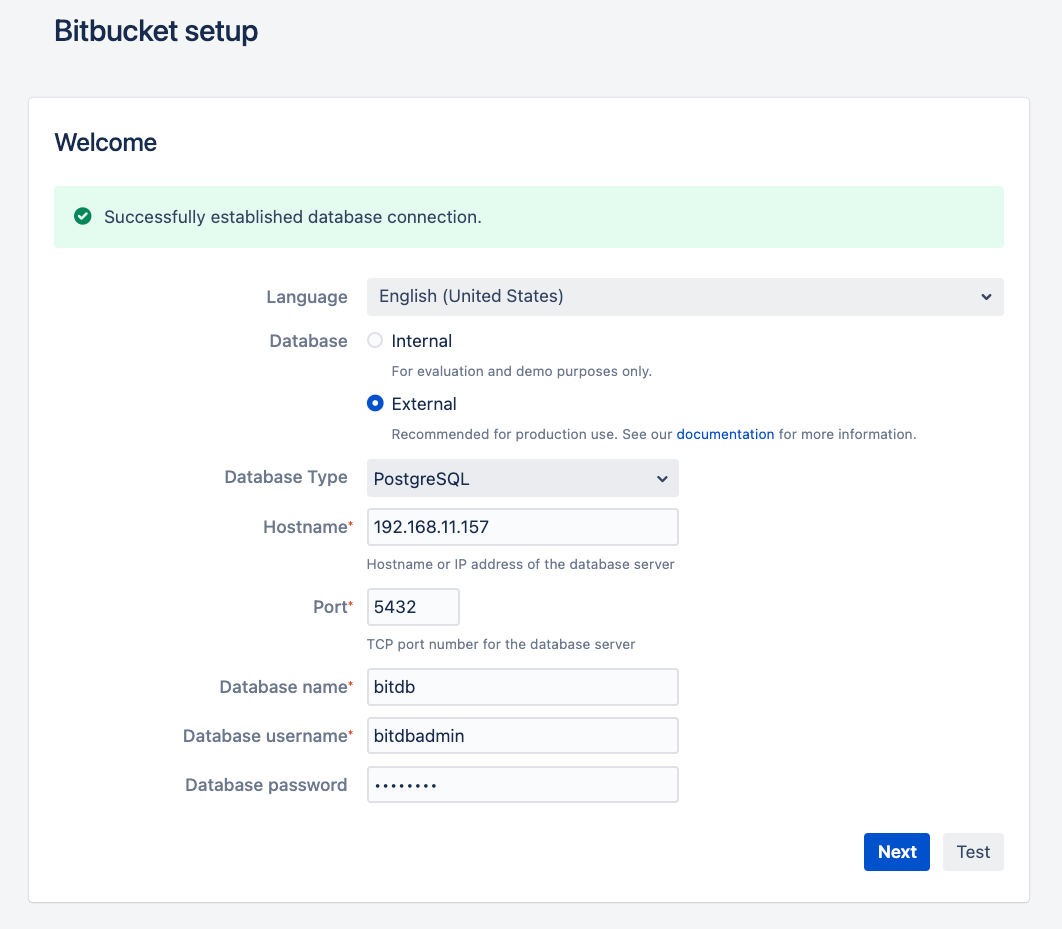The width and height of the screenshot is (1062, 929).
Task: Click the Internal radio label text
Action: coord(421,341)
